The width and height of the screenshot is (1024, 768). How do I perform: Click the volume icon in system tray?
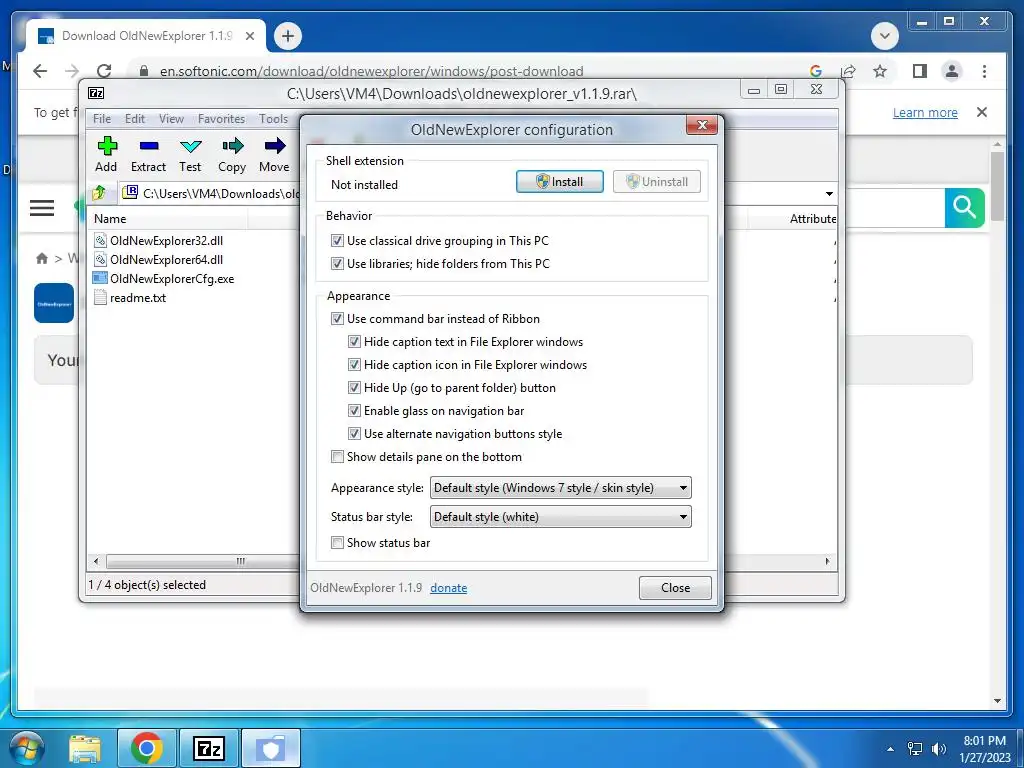938,749
